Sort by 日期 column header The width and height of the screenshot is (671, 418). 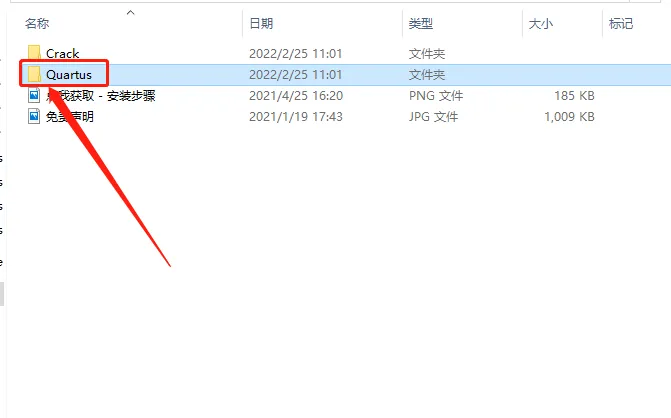tap(261, 24)
